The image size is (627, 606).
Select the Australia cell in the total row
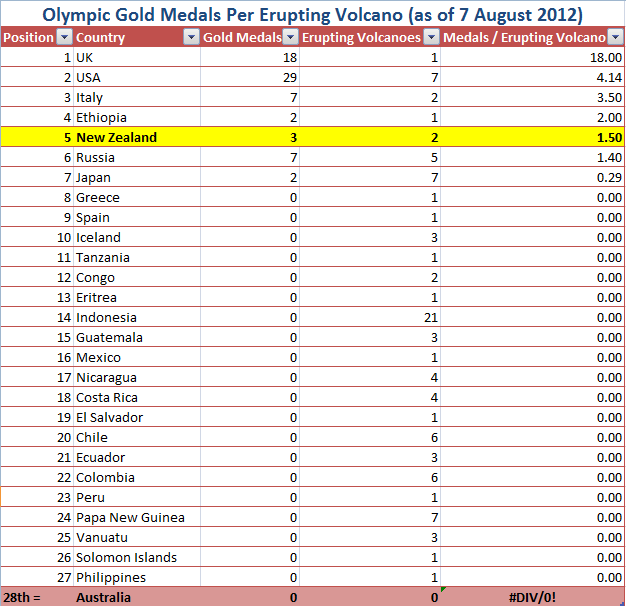[x=137, y=597]
